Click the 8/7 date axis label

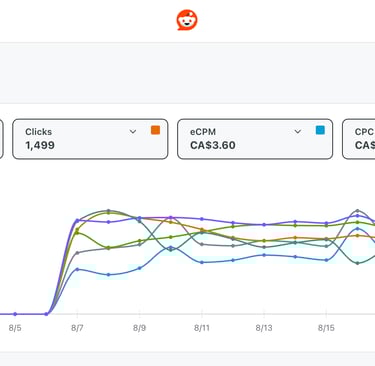(x=77, y=328)
